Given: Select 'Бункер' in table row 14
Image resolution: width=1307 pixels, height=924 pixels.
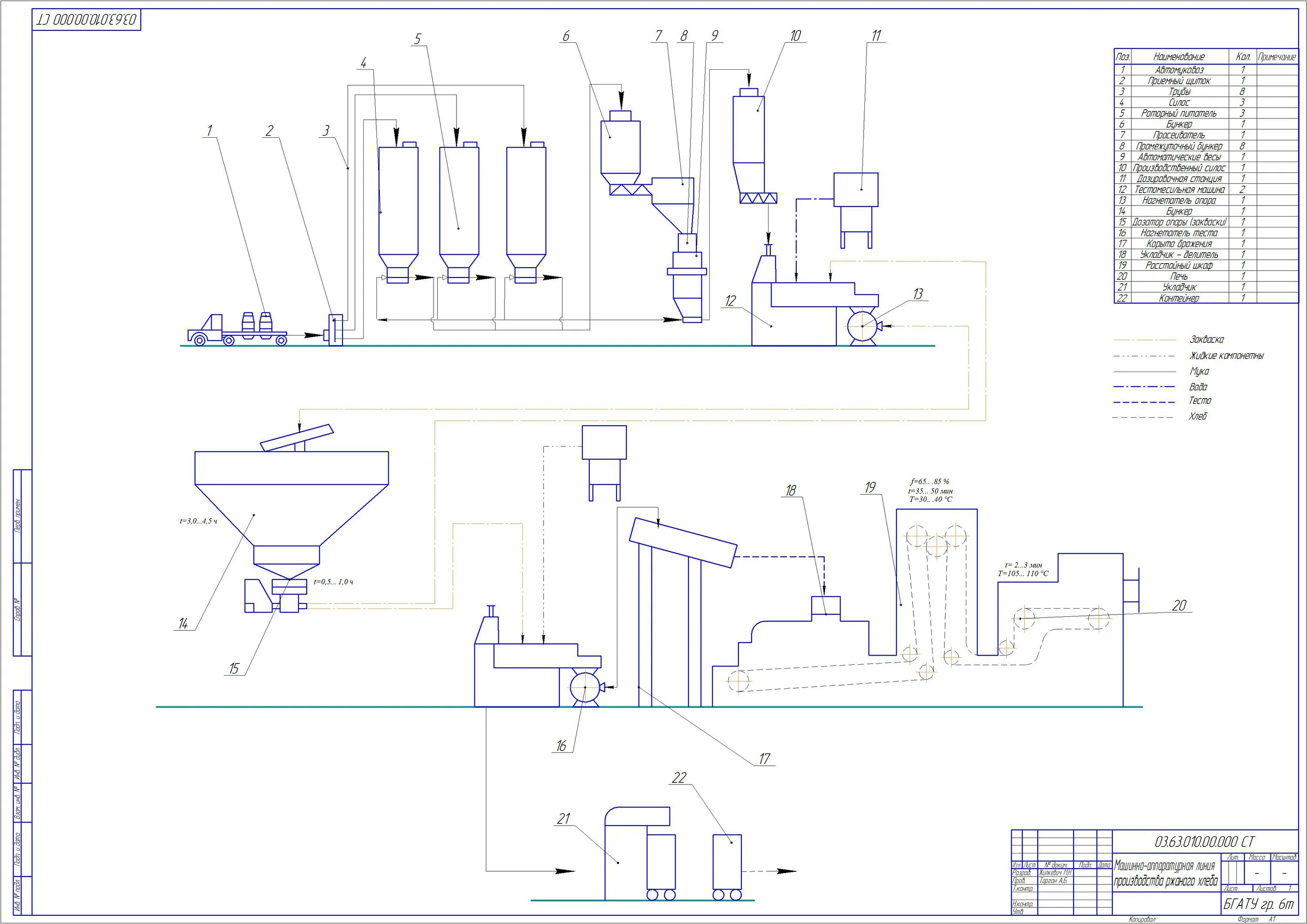Looking at the screenshot, I should point(1179,211).
